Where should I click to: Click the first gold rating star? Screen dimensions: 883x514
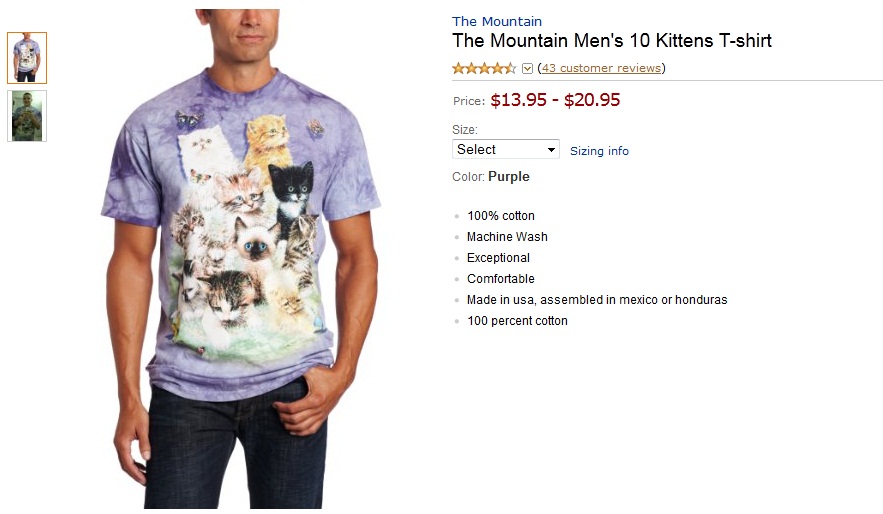458,68
